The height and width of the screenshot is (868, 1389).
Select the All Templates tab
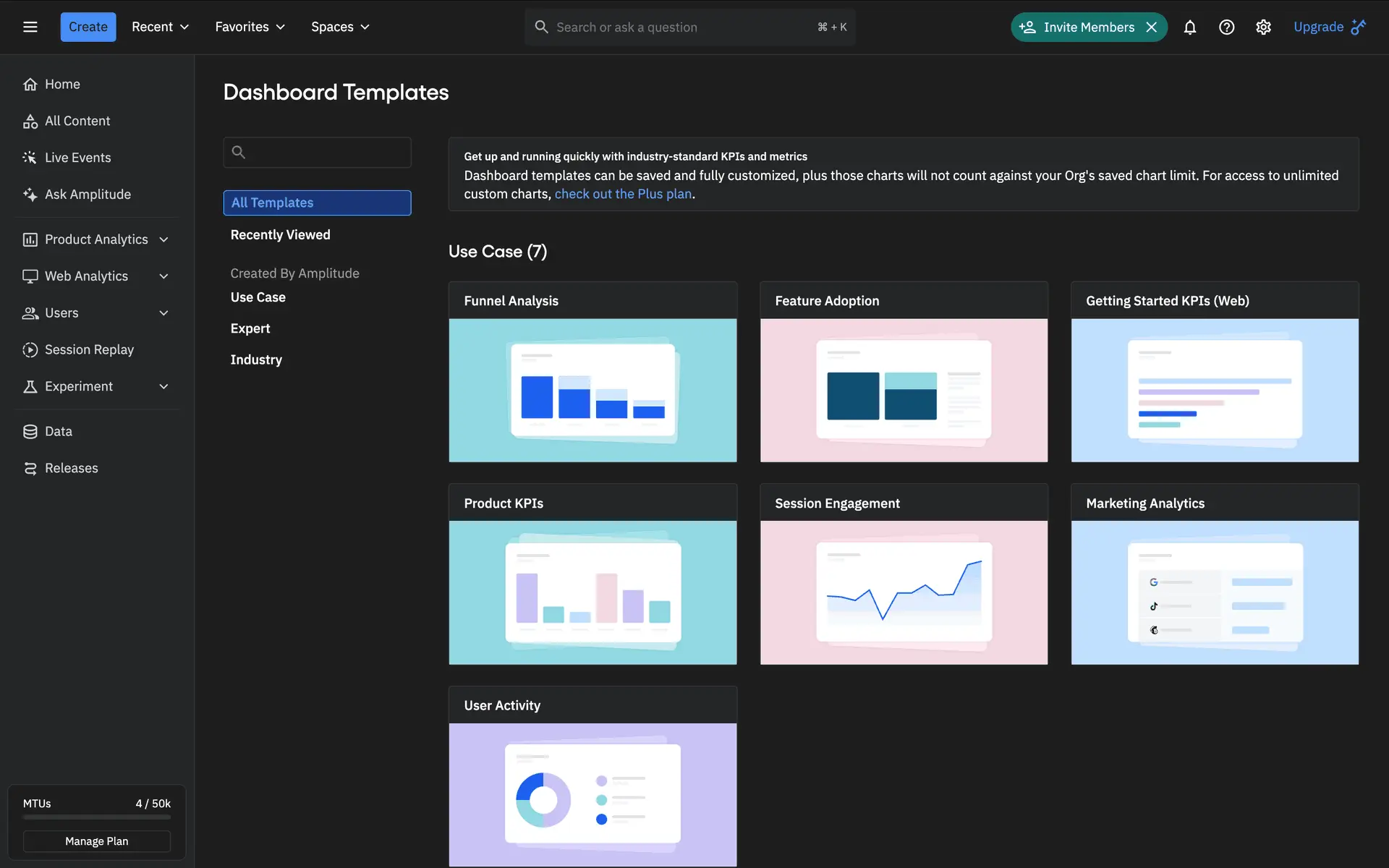(317, 203)
